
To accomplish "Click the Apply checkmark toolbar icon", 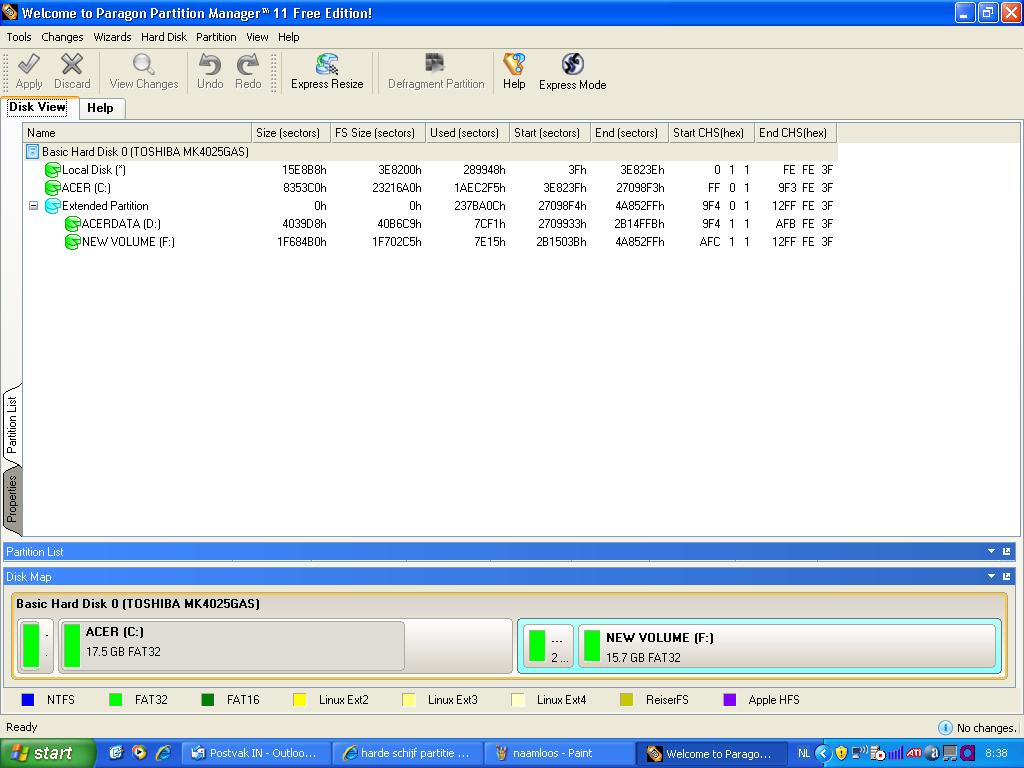I will [x=29, y=64].
